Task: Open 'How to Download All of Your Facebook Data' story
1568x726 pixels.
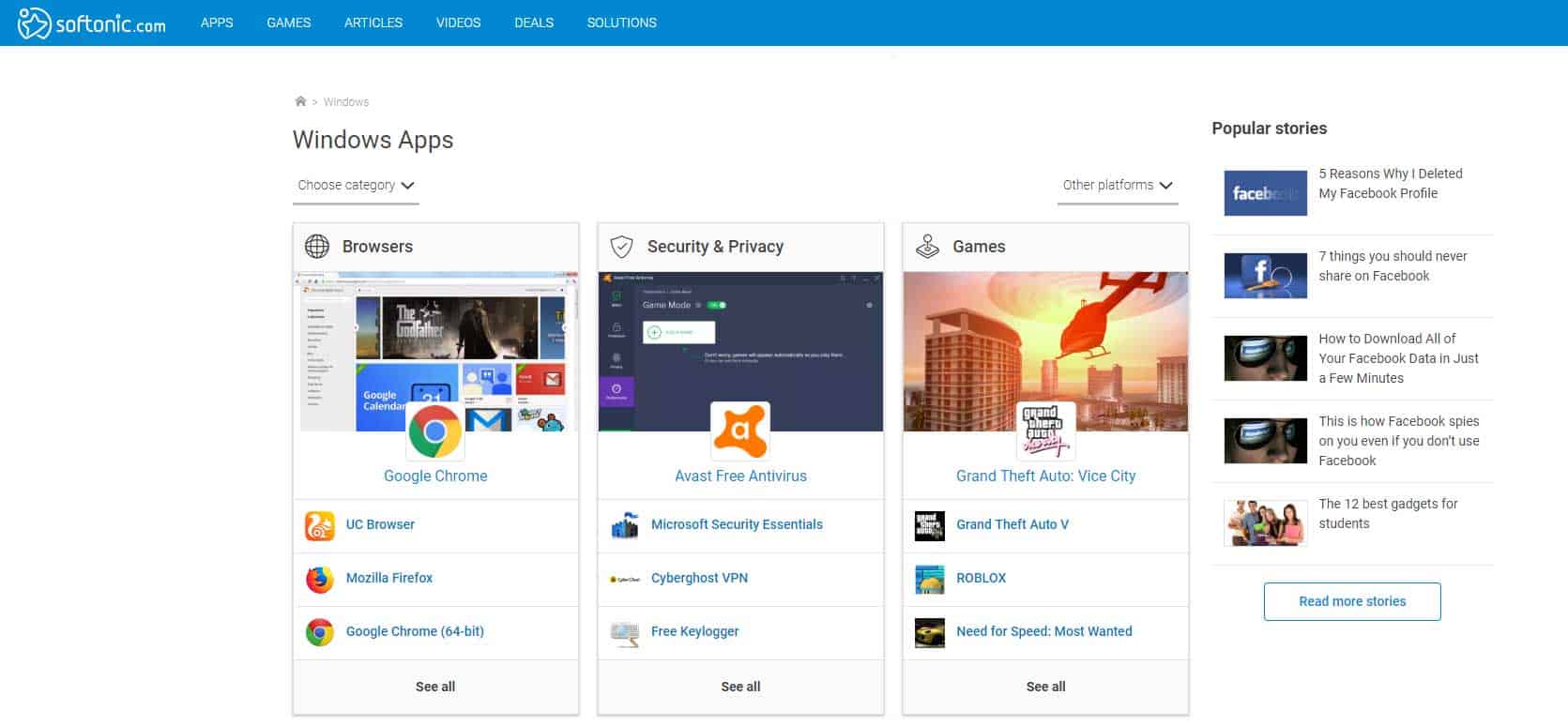Action: point(1398,358)
